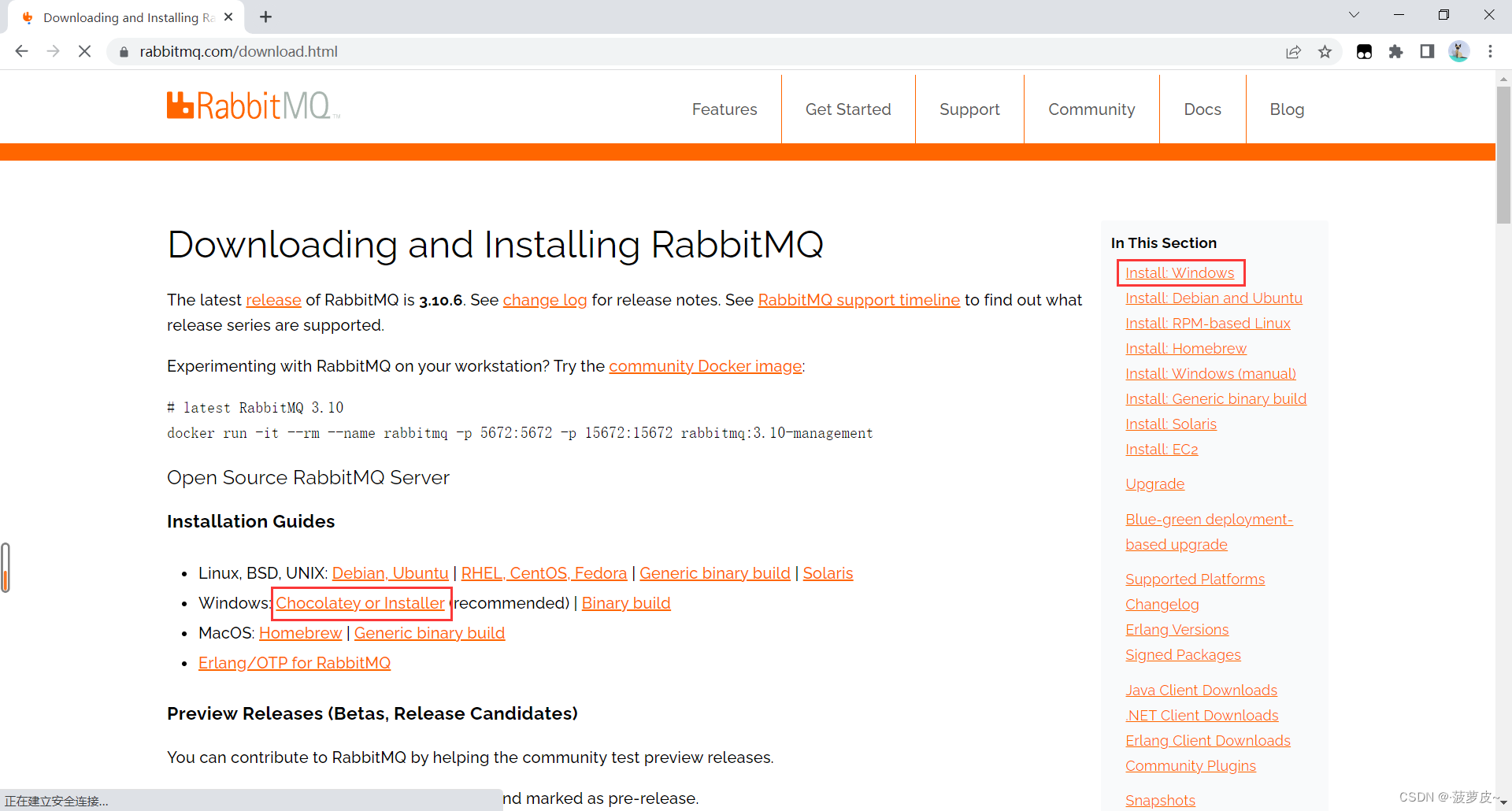Open Install: RPM-based Linux link
This screenshot has width=1512, height=811.
coord(1208,324)
